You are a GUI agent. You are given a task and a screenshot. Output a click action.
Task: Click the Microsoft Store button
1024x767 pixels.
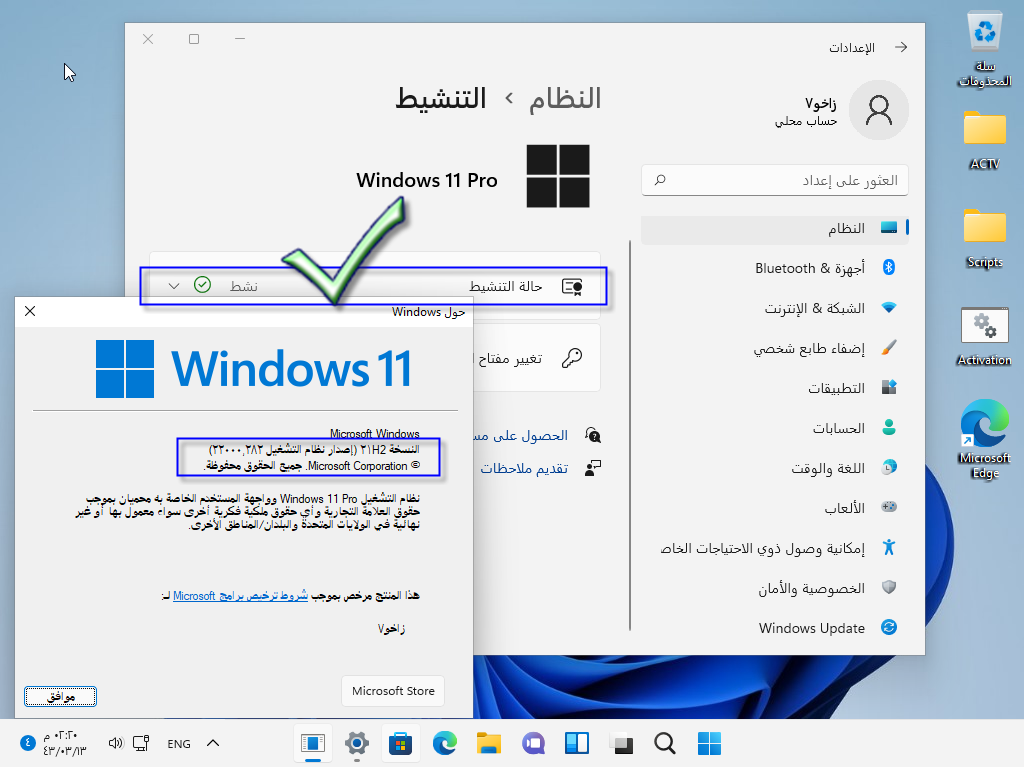pos(393,691)
